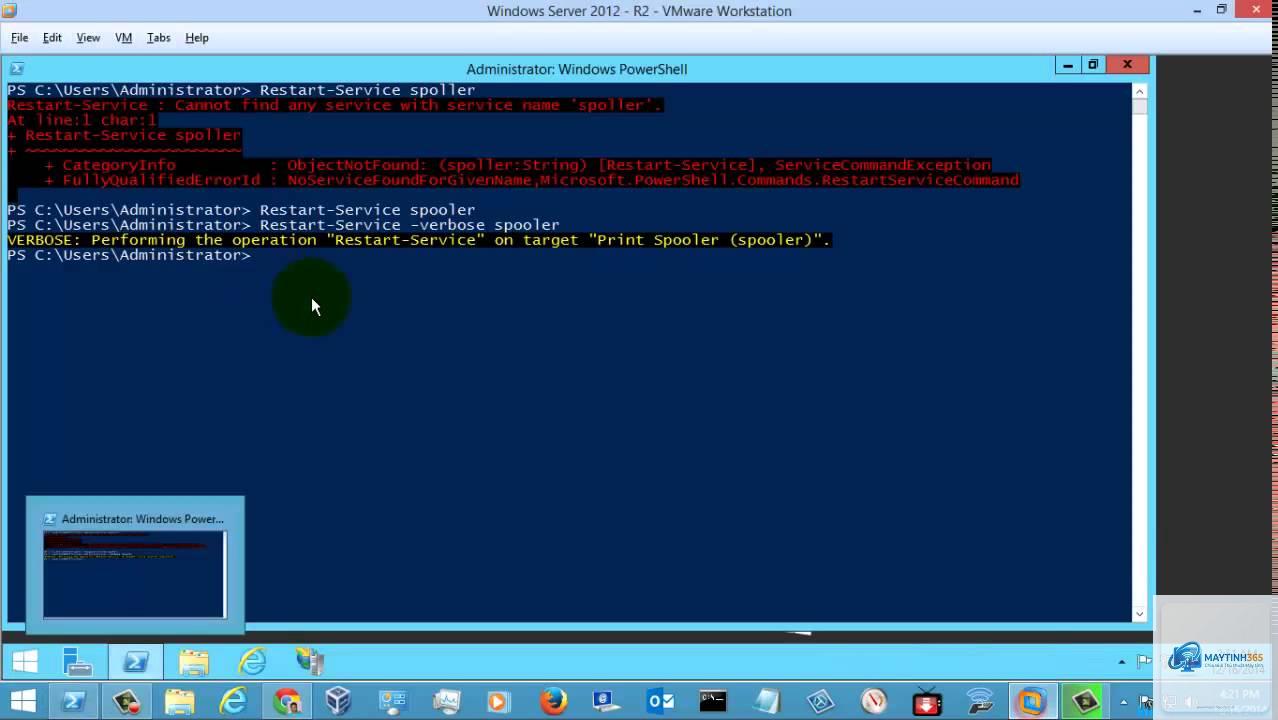Open the Edit menu in VMware Workstation
Viewport: 1278px width, 720px height.
point(52,38)
